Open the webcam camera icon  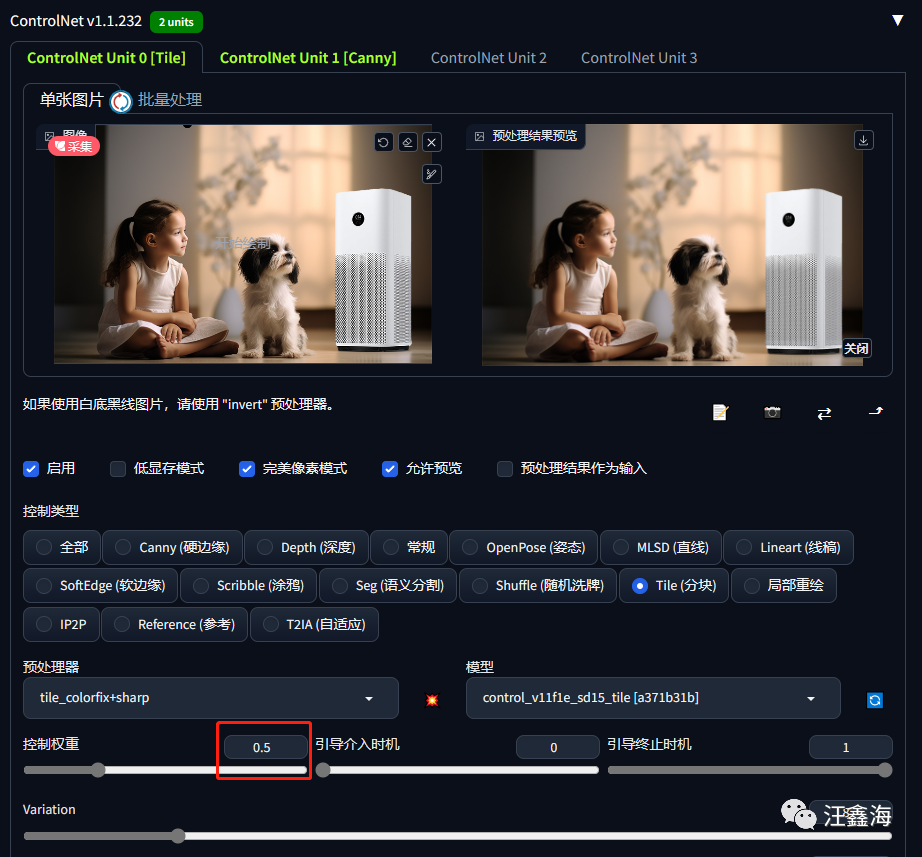click(772, 413)
